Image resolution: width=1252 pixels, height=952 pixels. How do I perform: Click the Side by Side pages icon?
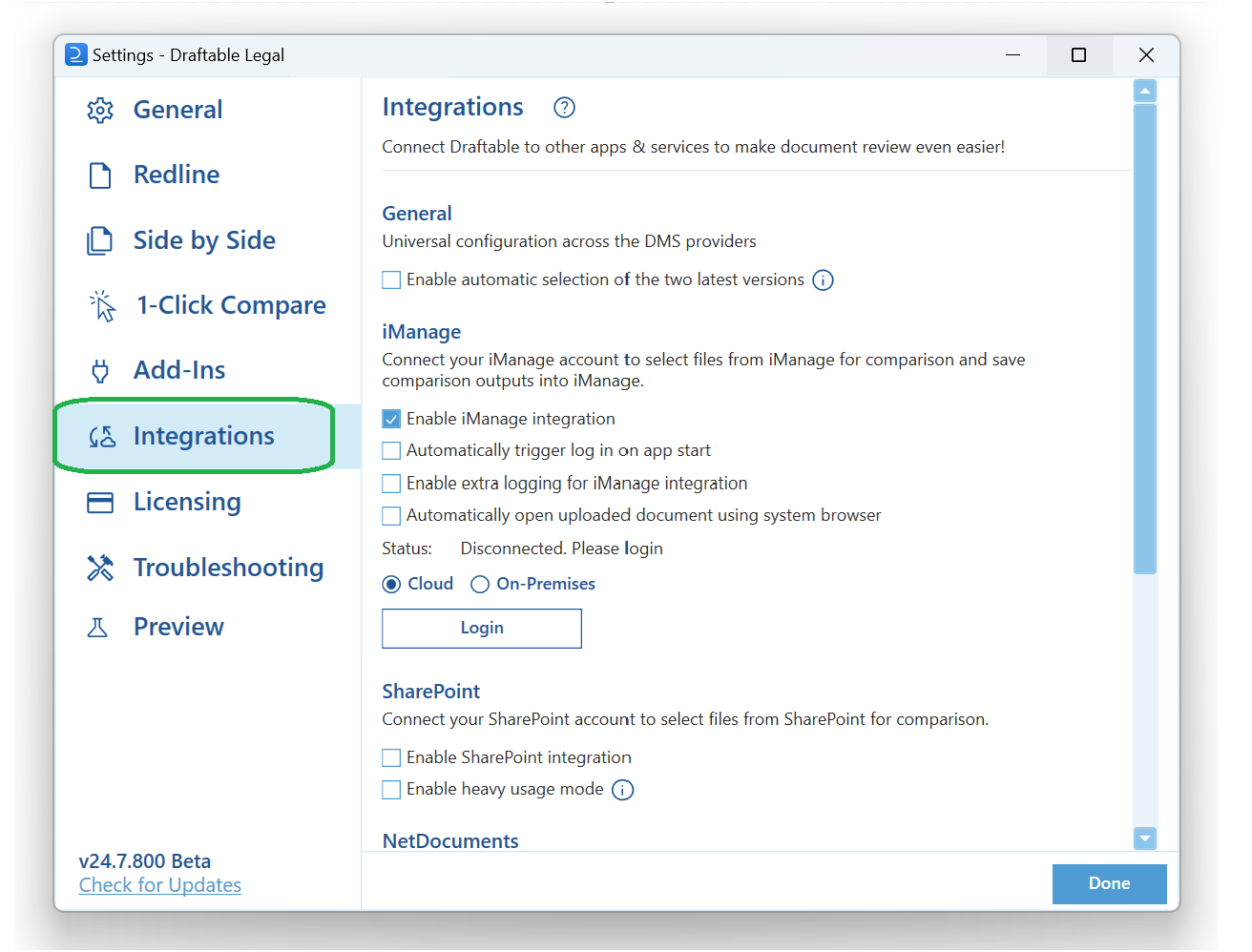click(100, 240)
